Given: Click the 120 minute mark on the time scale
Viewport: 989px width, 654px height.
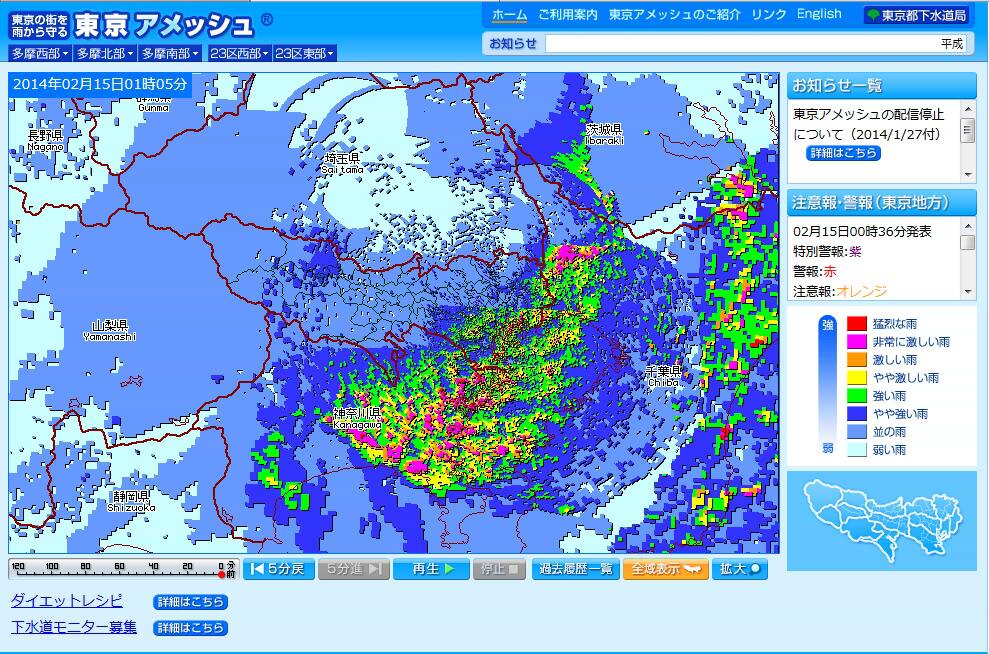Looking at the screenshot, I should coord(18,566).
